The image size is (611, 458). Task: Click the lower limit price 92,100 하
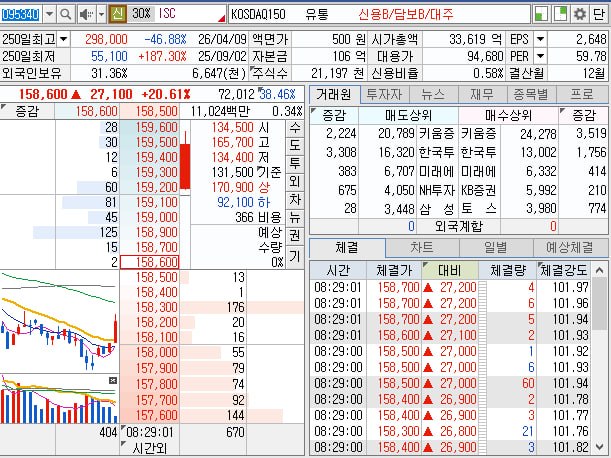244,202
